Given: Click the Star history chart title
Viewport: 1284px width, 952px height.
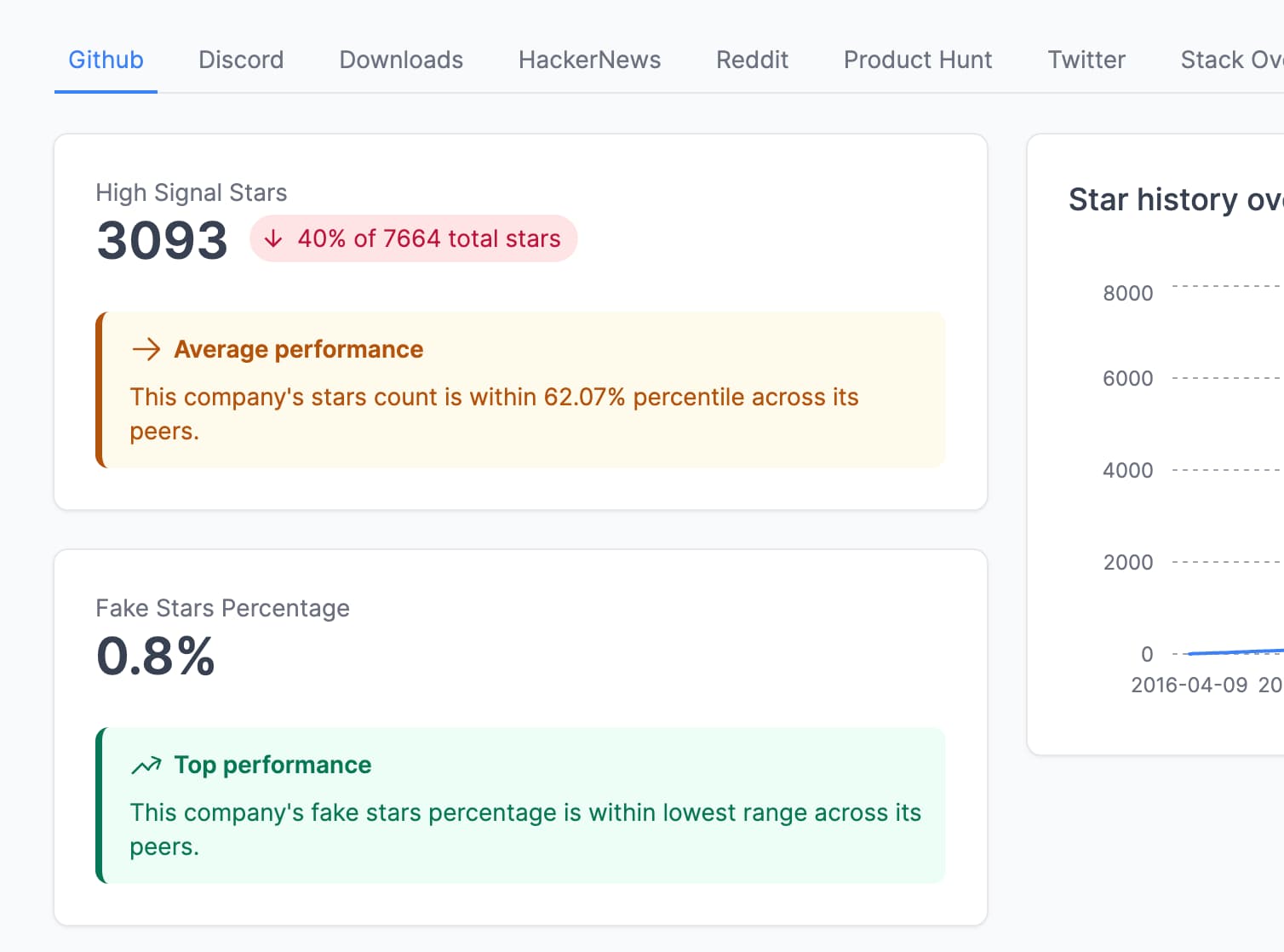Looking at the screenshot, I should [x=1175, y=199].
